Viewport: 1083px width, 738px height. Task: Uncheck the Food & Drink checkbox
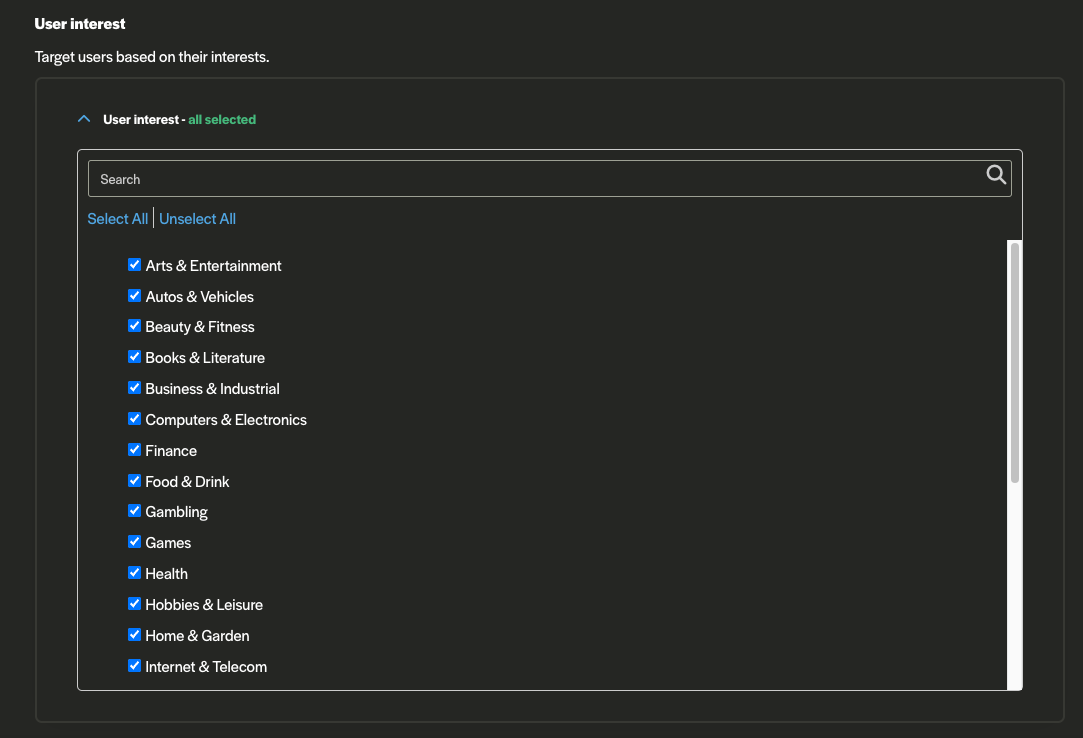(134, 481)
